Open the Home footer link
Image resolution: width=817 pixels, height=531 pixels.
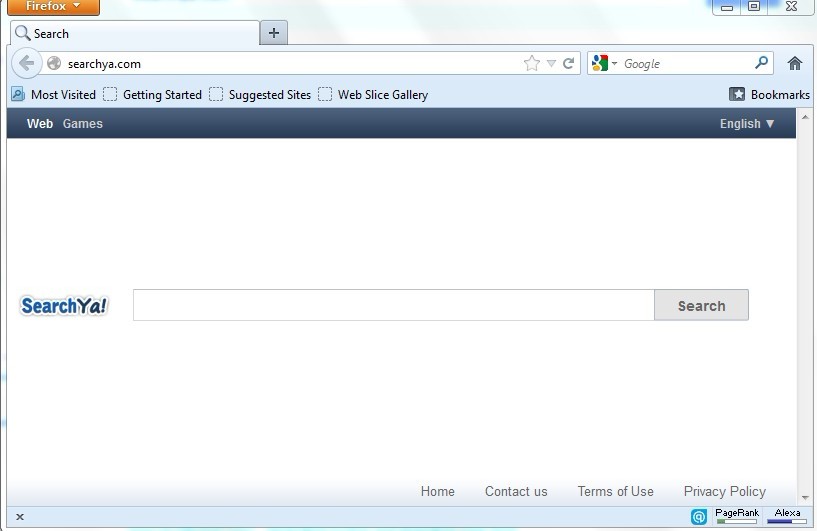[438, 491]
